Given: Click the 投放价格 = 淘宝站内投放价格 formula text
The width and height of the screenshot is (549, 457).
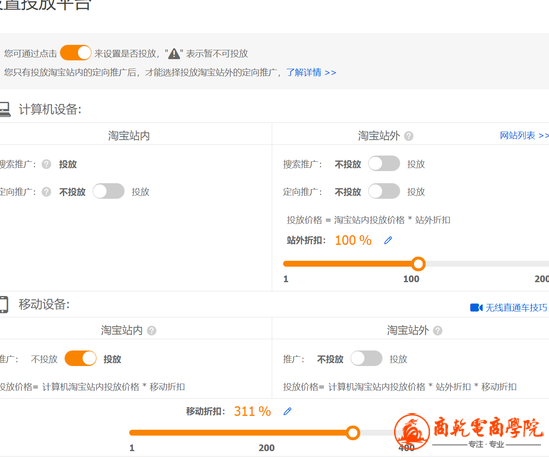Looking at the screenshot, I should click(x=369, y=220).
